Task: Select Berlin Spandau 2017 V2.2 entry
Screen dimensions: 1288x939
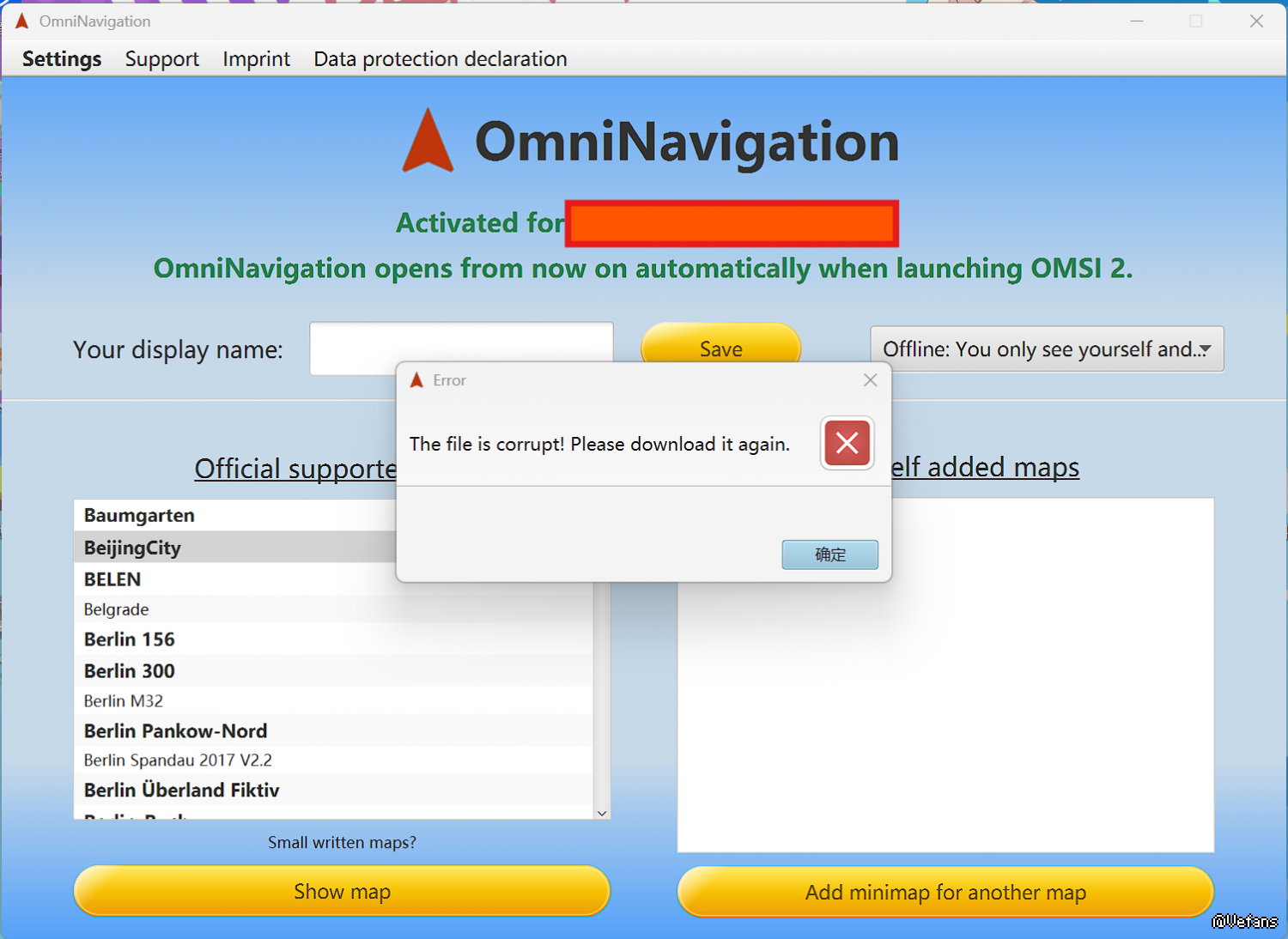Action: (333, 760)
